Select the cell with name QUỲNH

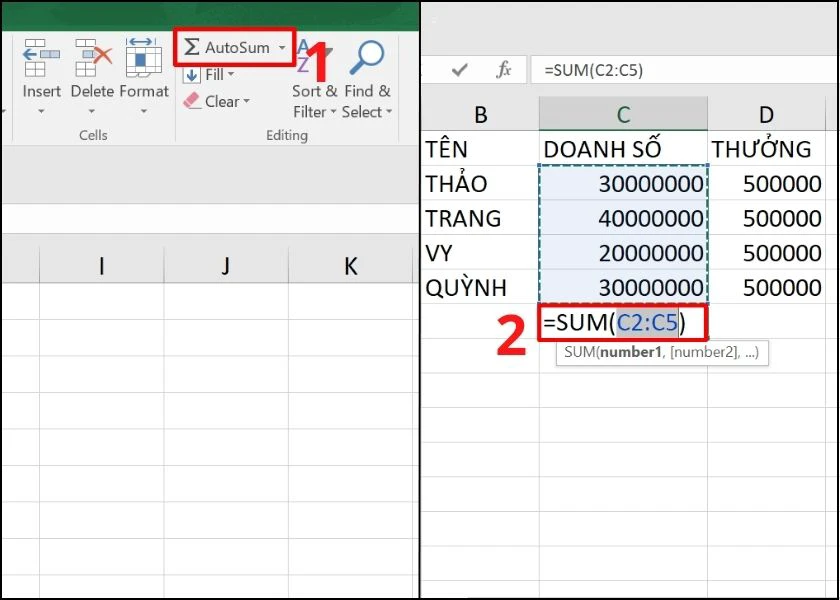coord(481,287)
